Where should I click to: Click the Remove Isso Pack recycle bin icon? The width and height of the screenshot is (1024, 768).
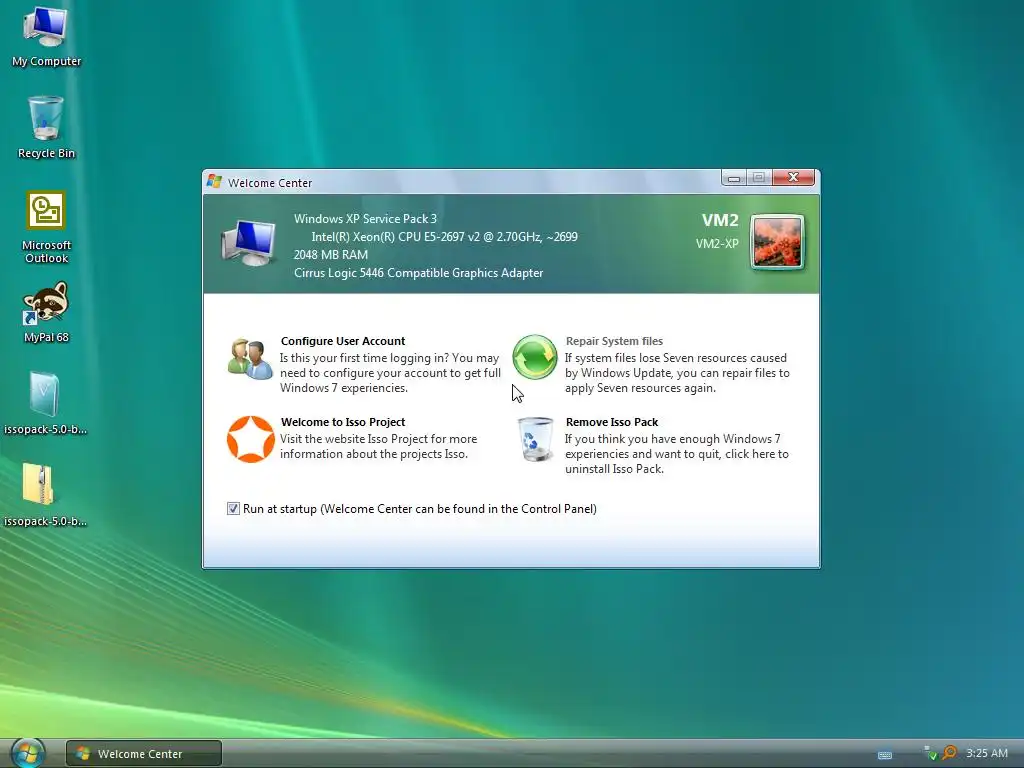tap(536, 439)
